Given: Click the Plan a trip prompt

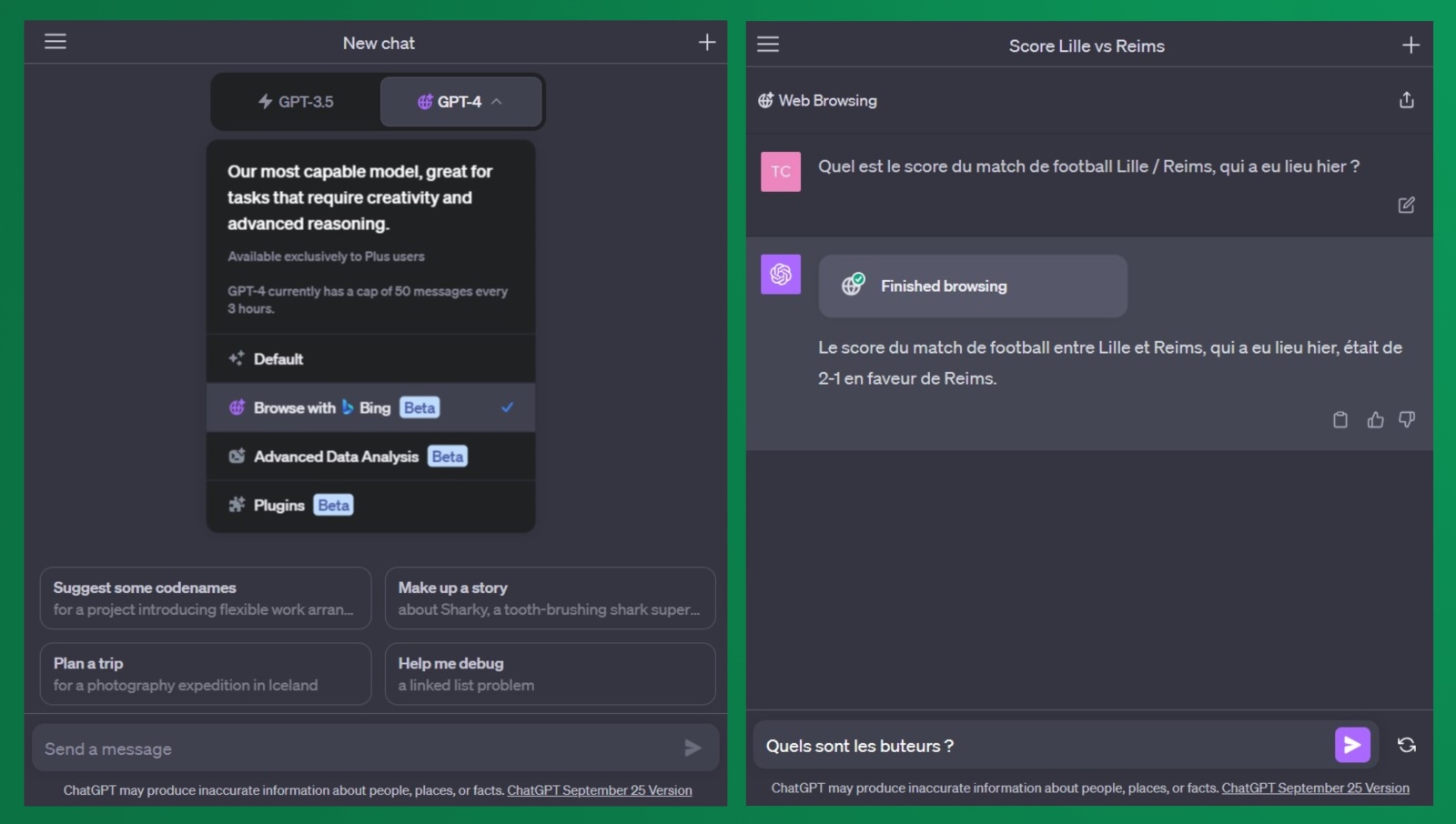Looking at the screenshot, I should [206, 674].
